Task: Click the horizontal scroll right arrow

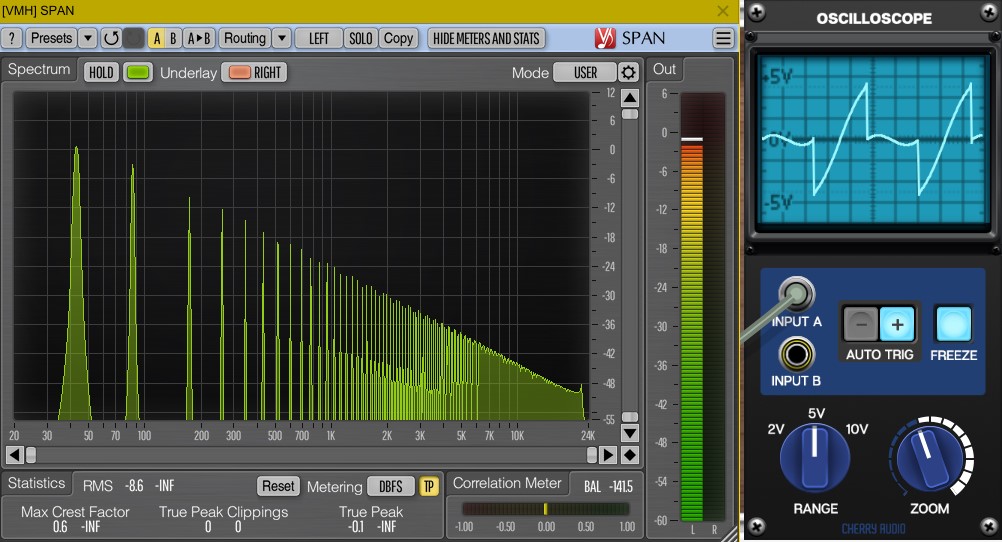Action: [608, 455]
